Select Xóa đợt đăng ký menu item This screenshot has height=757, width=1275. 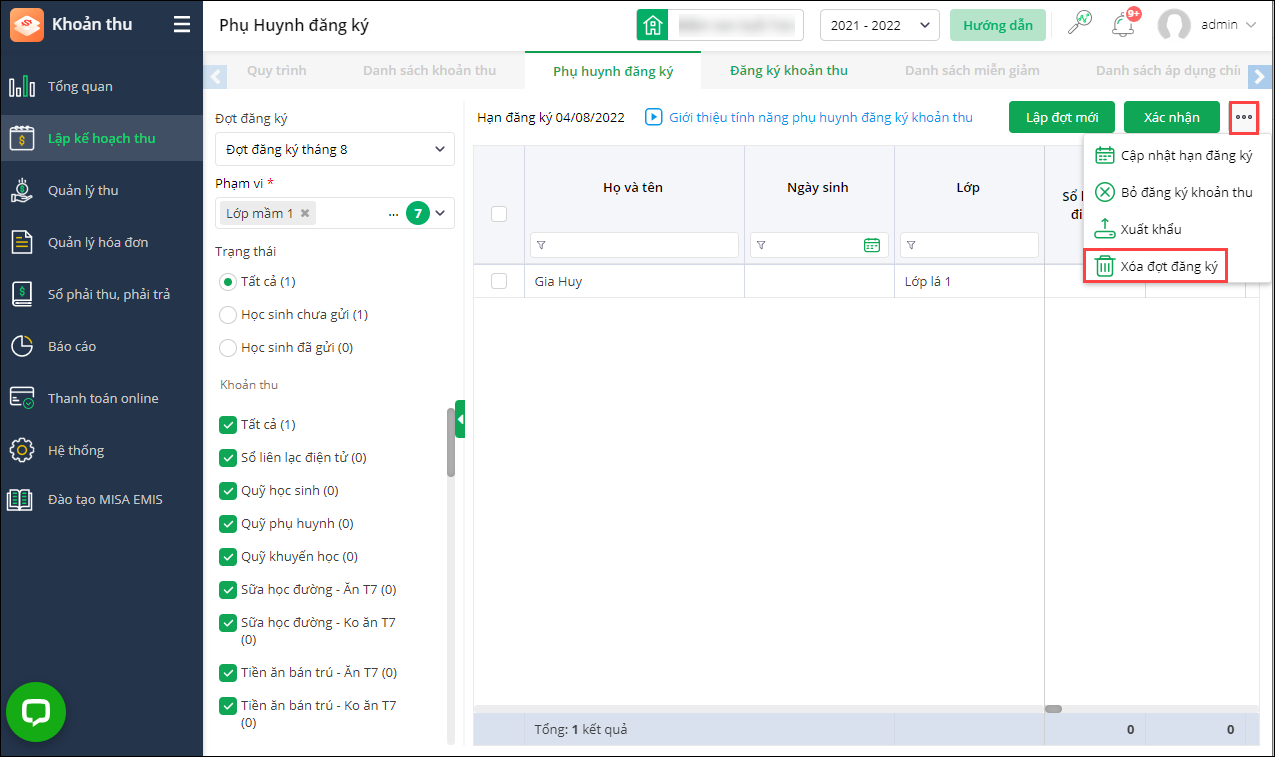1156,266
